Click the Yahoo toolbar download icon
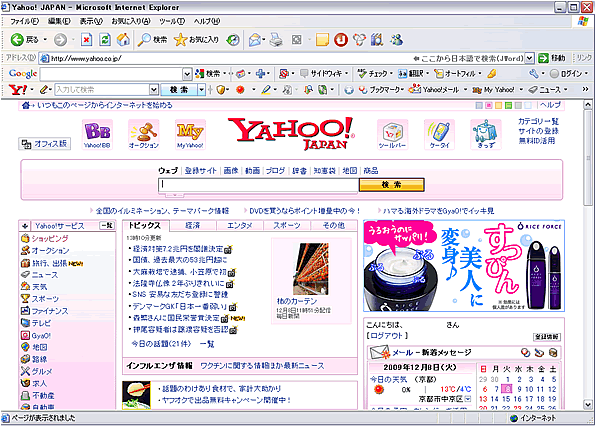This screenshot has width=595, height=426. coord(392,134)
